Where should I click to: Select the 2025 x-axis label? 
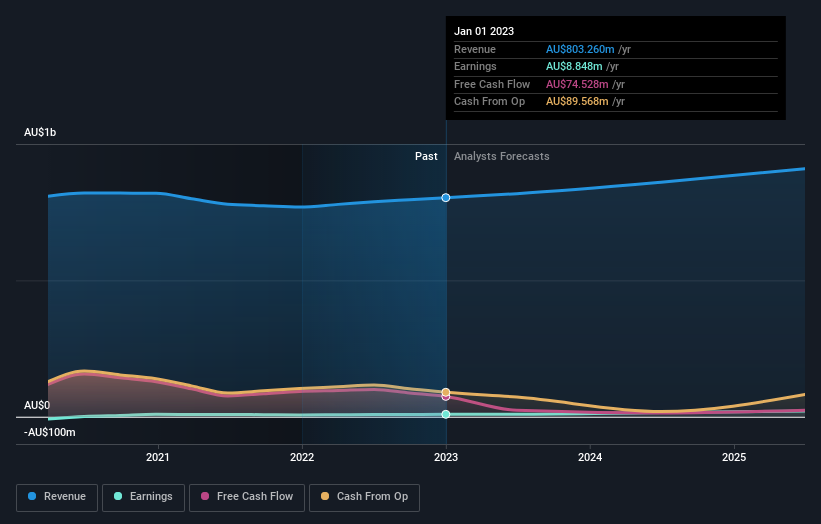pos(734,457)
